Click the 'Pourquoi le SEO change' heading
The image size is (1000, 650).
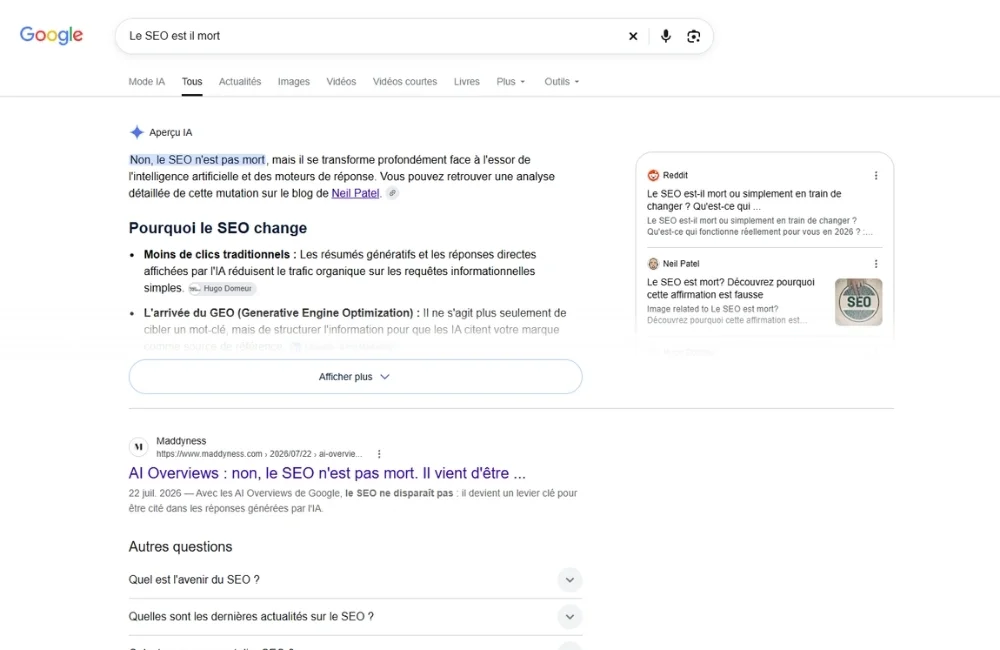click(217, 228)
